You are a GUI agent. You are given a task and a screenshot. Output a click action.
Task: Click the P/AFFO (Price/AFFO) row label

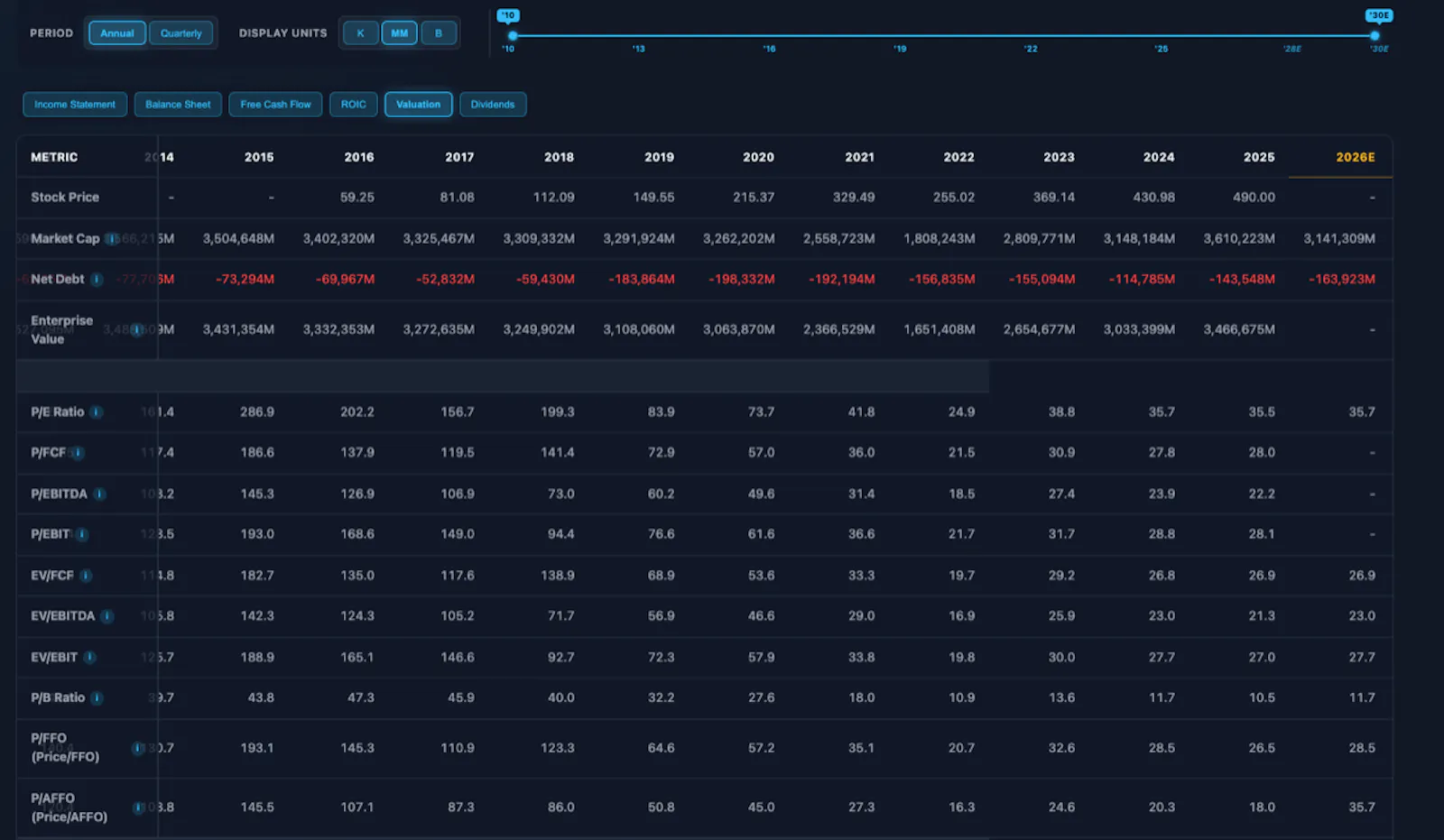69,808
